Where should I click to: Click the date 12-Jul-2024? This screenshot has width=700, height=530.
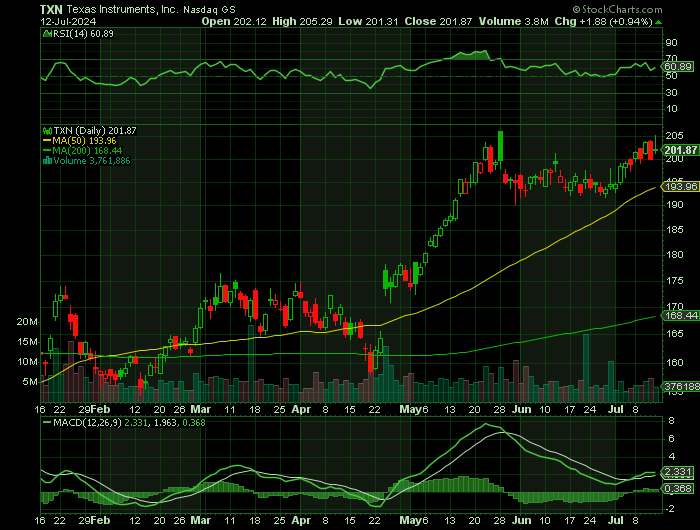pos(68,21)
